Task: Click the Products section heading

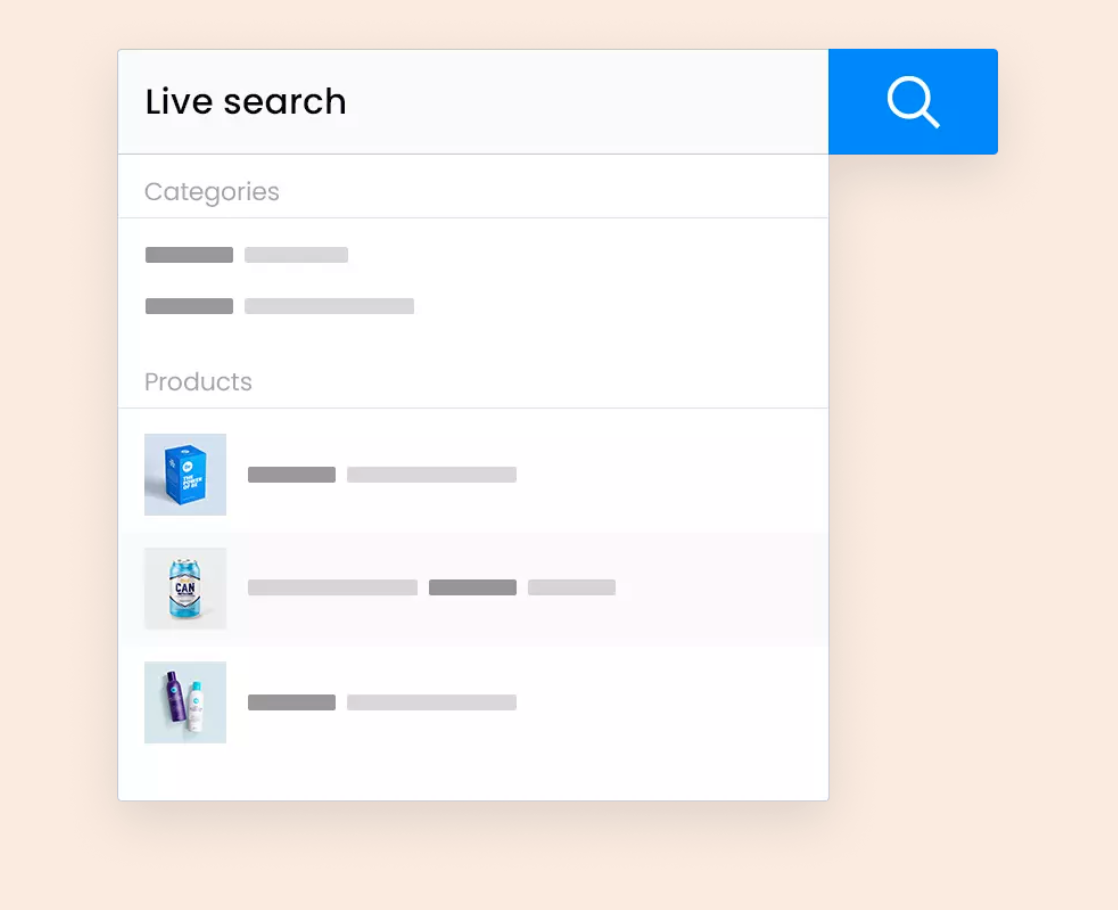Action: 198,382
